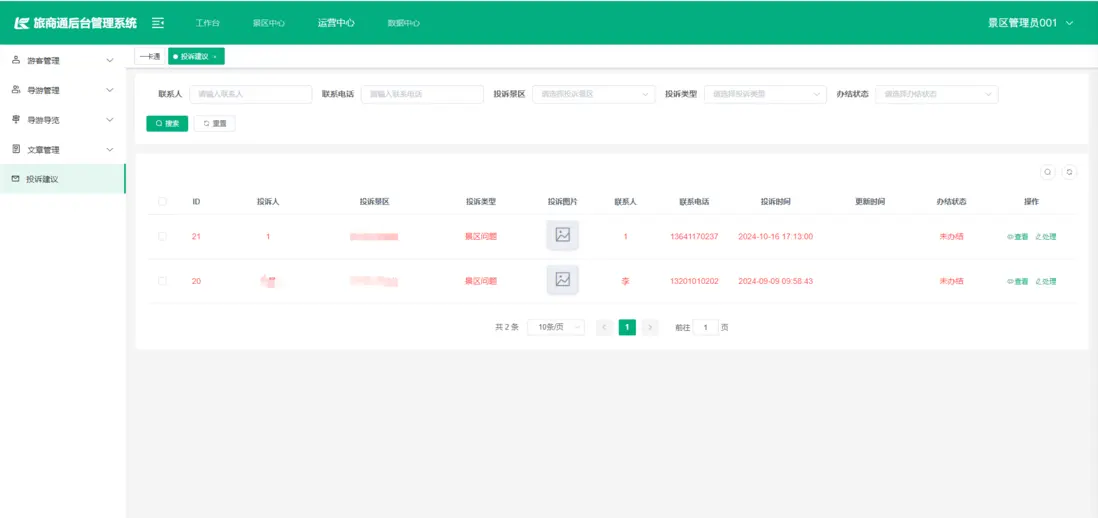Click 处理 for complaint ID 20

coord(1045,281)
